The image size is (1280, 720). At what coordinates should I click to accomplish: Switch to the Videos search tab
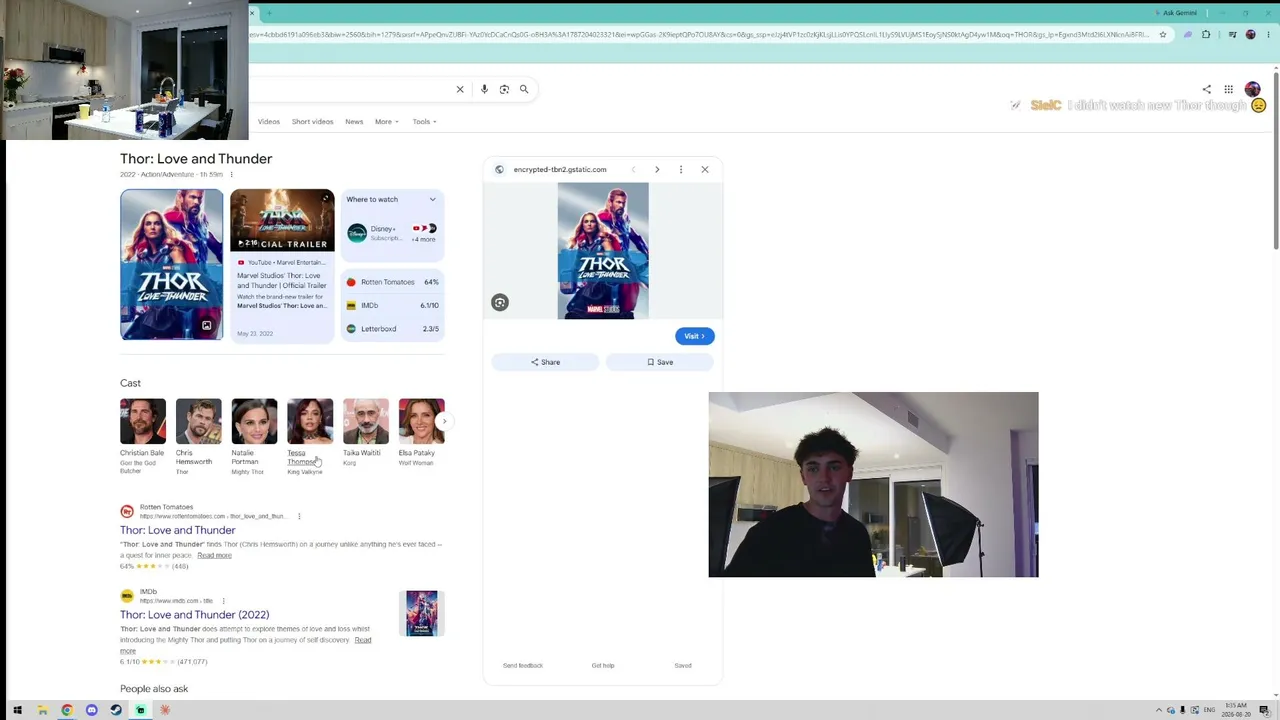[x=269, y=122]
